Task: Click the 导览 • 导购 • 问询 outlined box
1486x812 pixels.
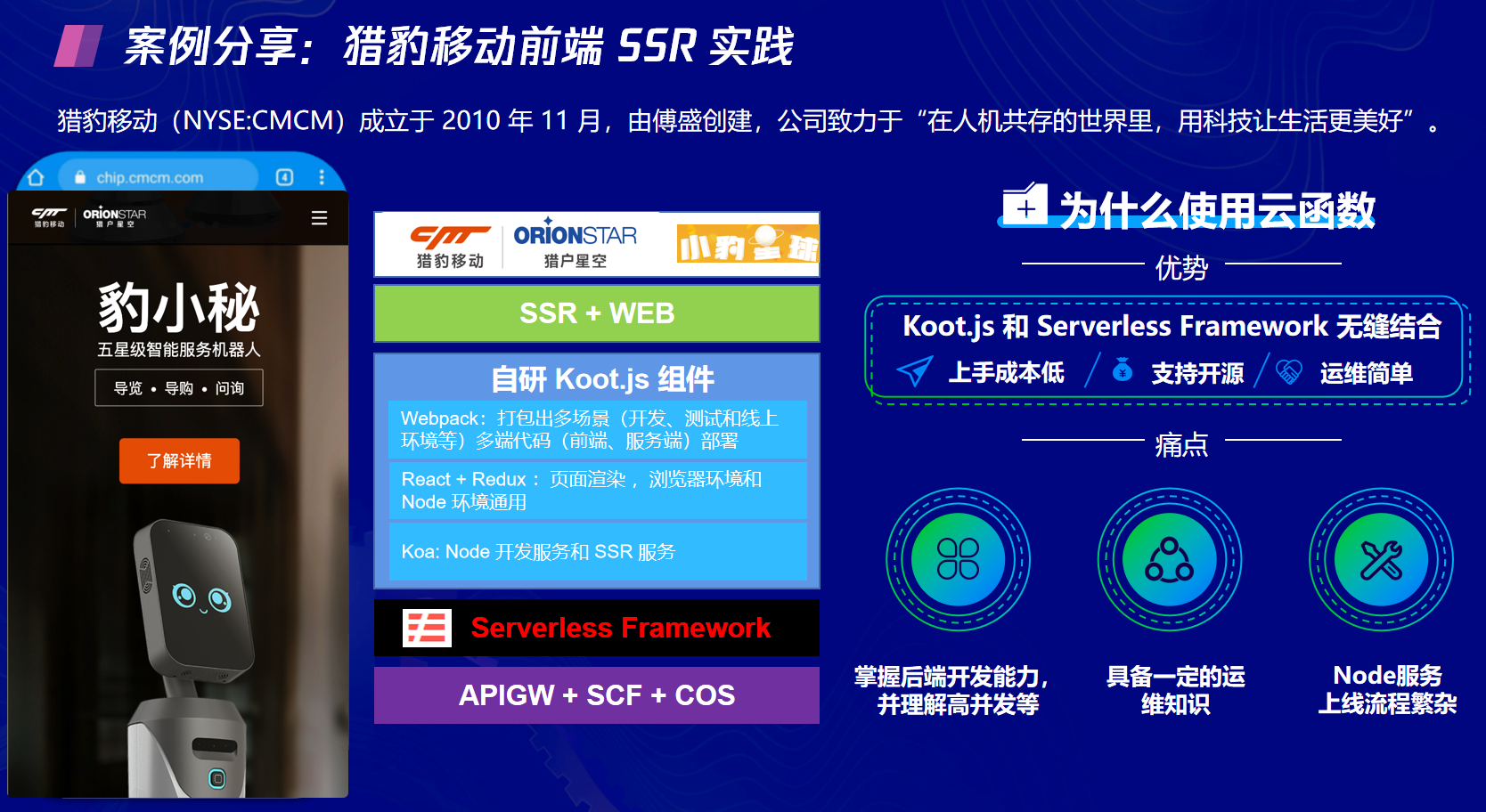Action: [x=179, y=388]
